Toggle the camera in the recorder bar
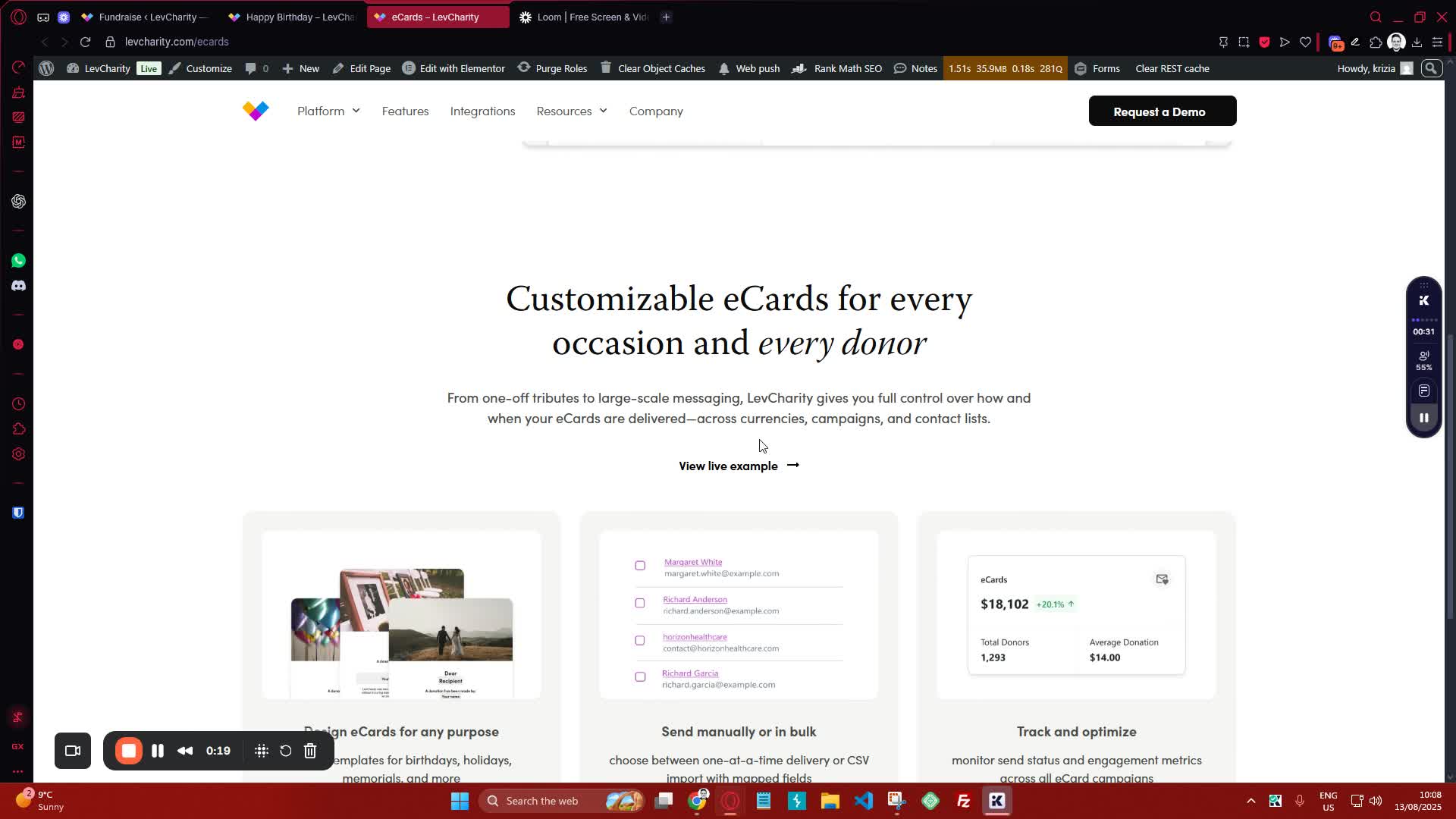This screenshot has height=819, width=1456. coord(73,751)
